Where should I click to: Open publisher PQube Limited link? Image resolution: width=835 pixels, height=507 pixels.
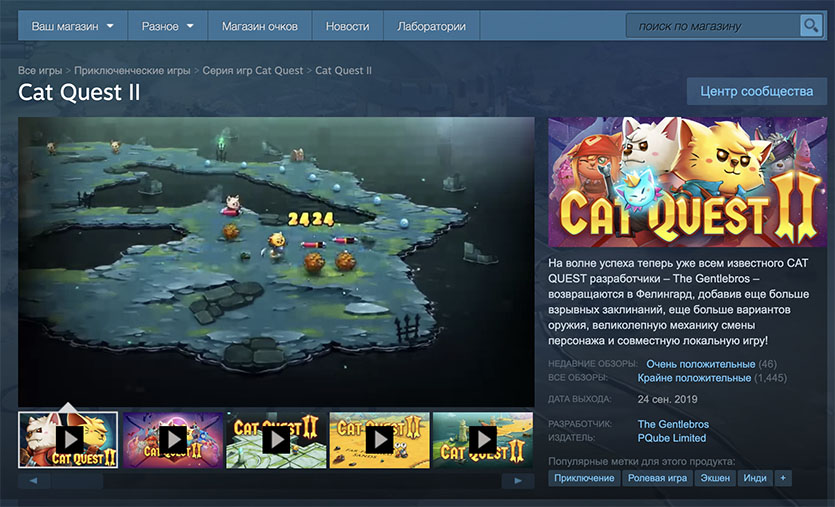pyautogui.click(x=672, y=438)
